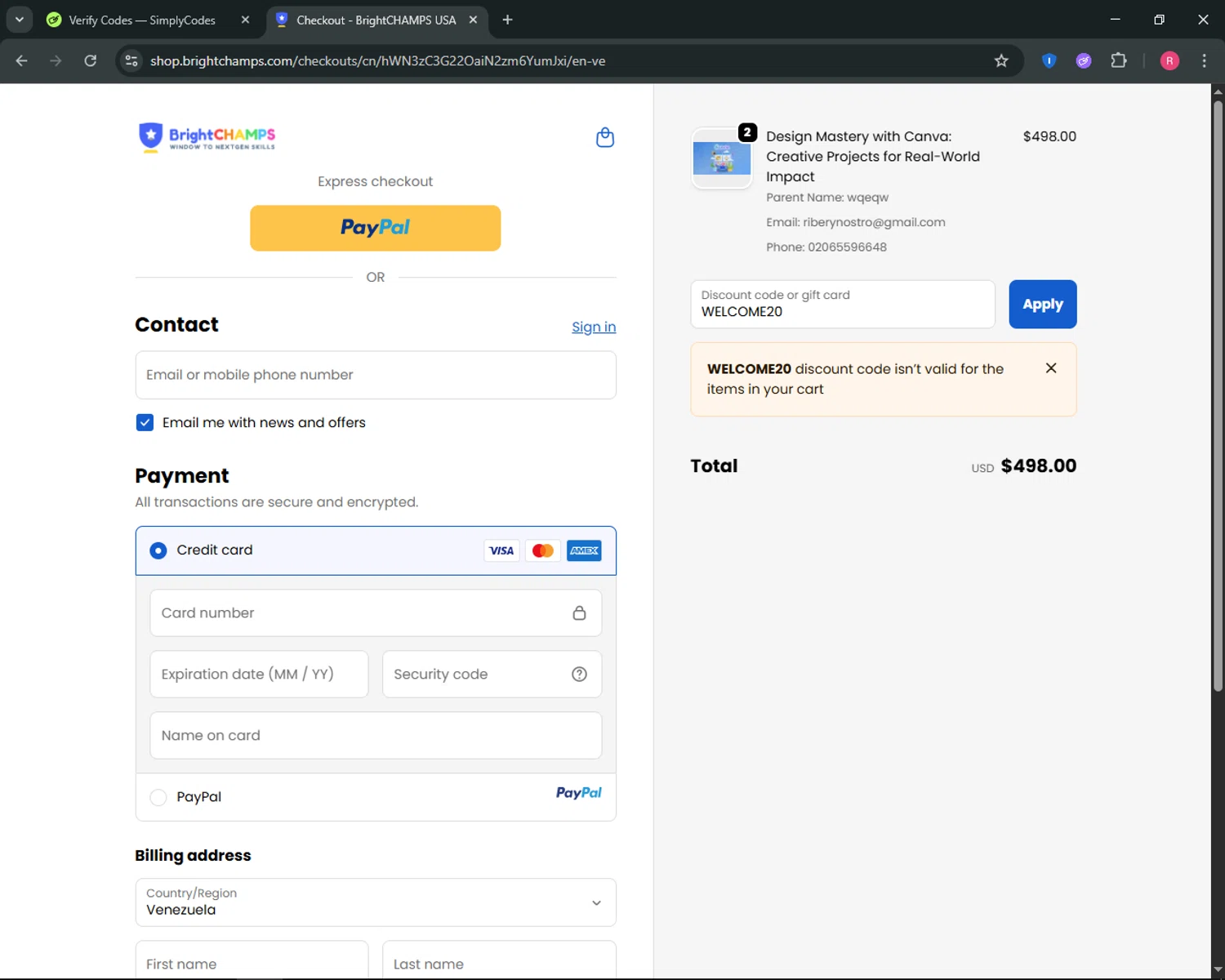Image resolution: width=1225 pixels, height=980 pixels.
Task: Click the Sign in link
Action: [x=594, y=327]
